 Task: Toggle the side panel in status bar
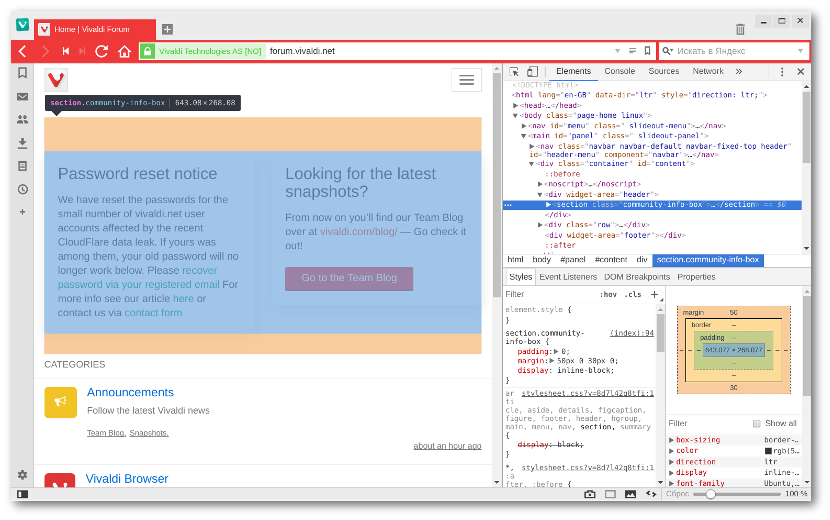22,494
